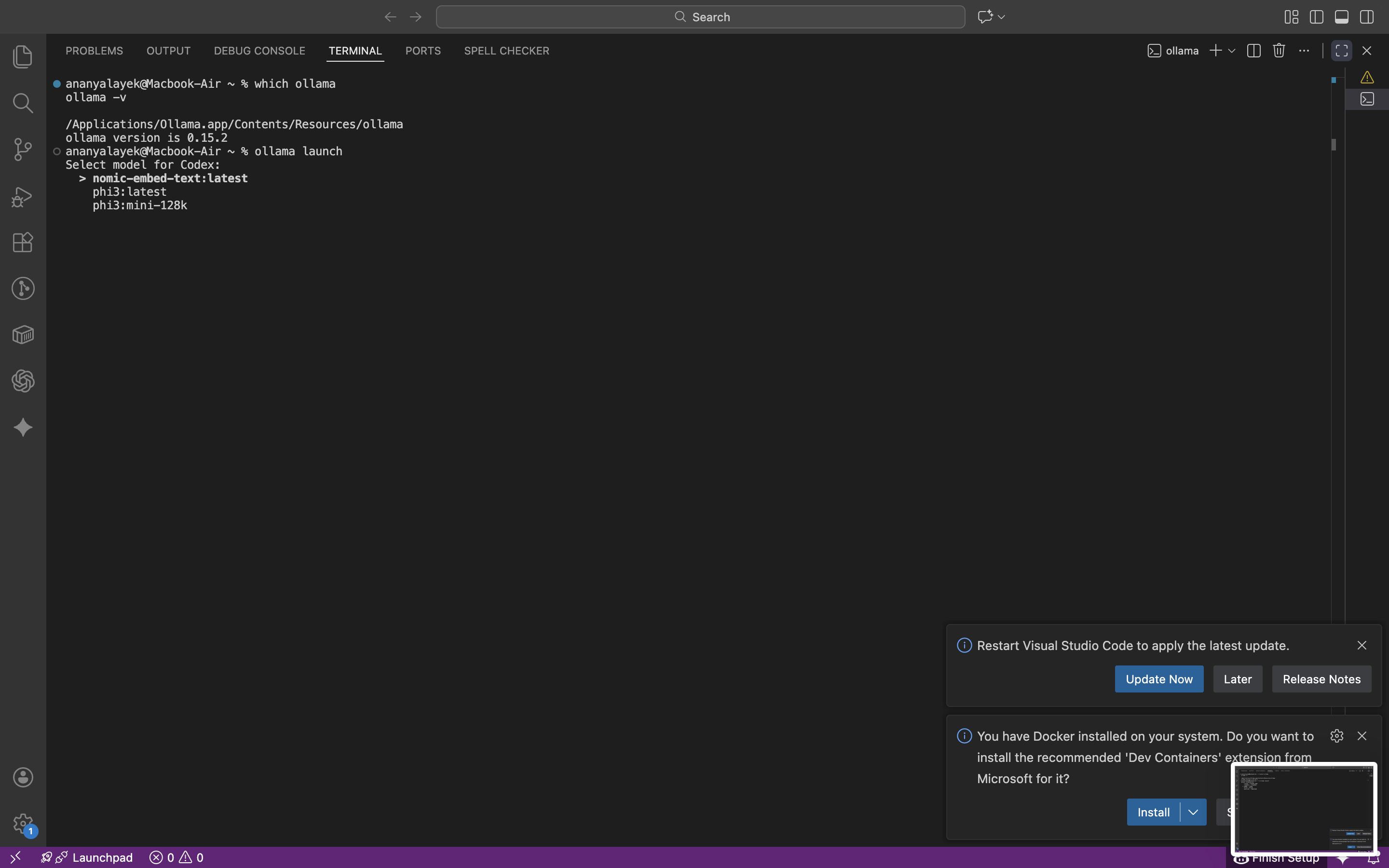Toggle the bottom panel visibility
The height and width of the screenshot is (868, 1389).
click(x=1341, y=17)
